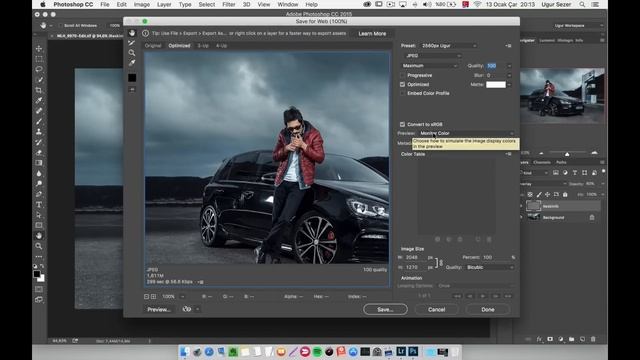The height and width of the screenshot is (360, 640).
Task: Select the Pen tool
Action: [39, 194]
